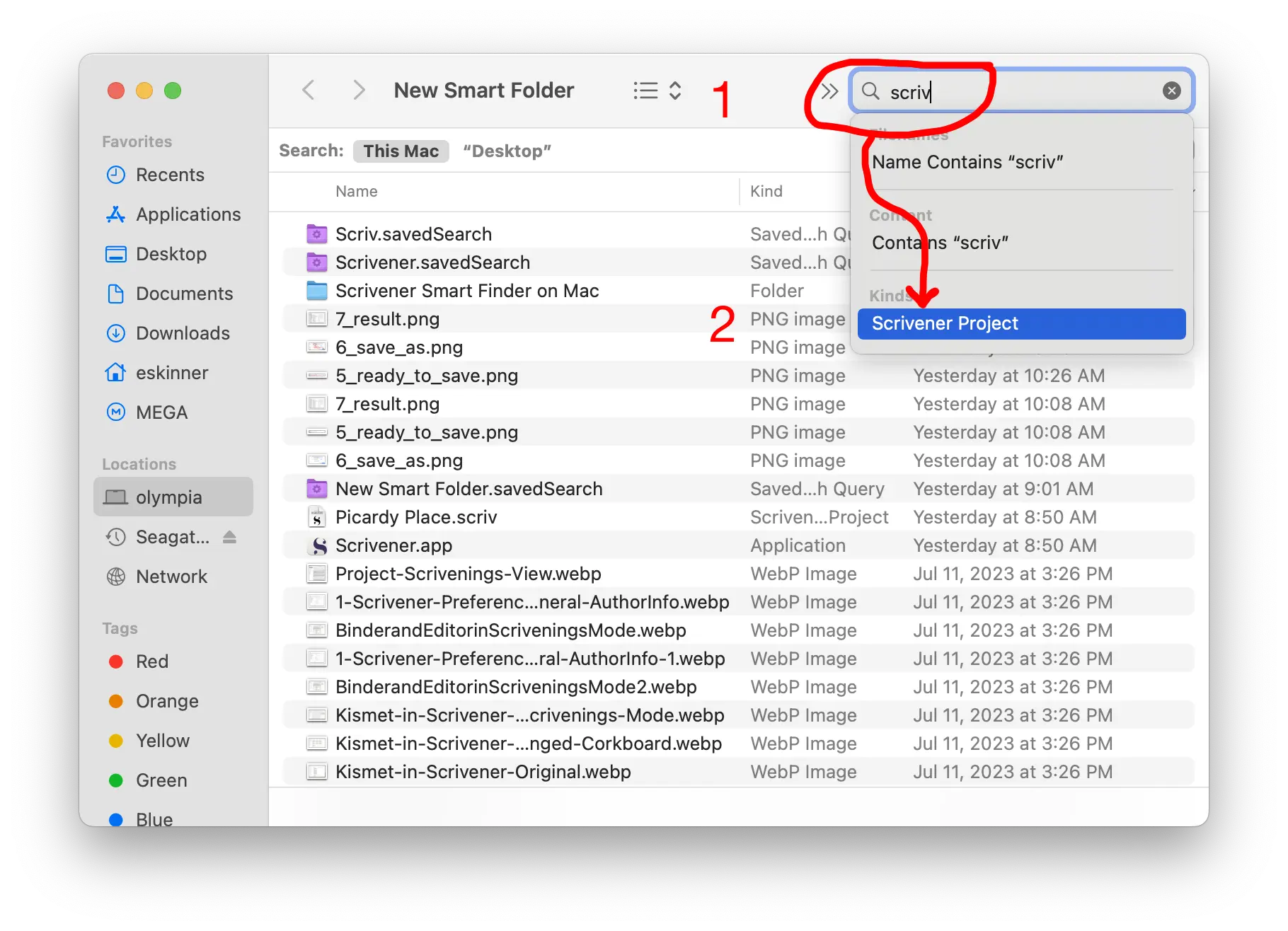This screenshot has width=1288, height=931.
Task: Select BinderandEditorinScriveningsMode2.webp
Action: (516, 687)
